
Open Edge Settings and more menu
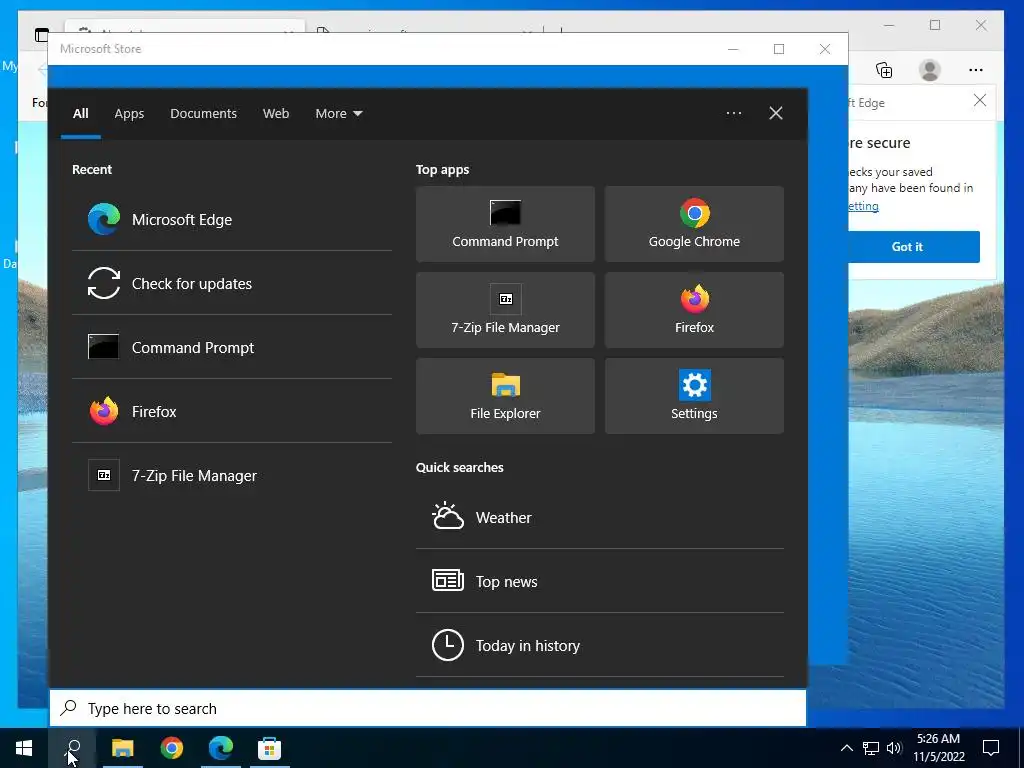(x=976, y=70)
